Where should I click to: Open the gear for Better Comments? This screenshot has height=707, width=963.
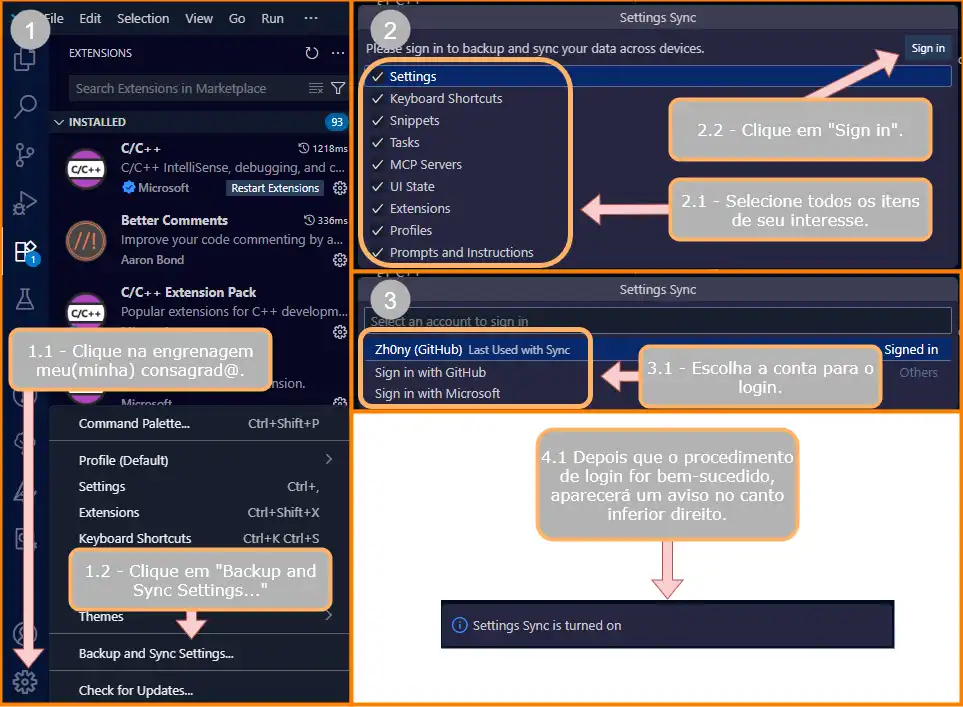pos(340,260)
